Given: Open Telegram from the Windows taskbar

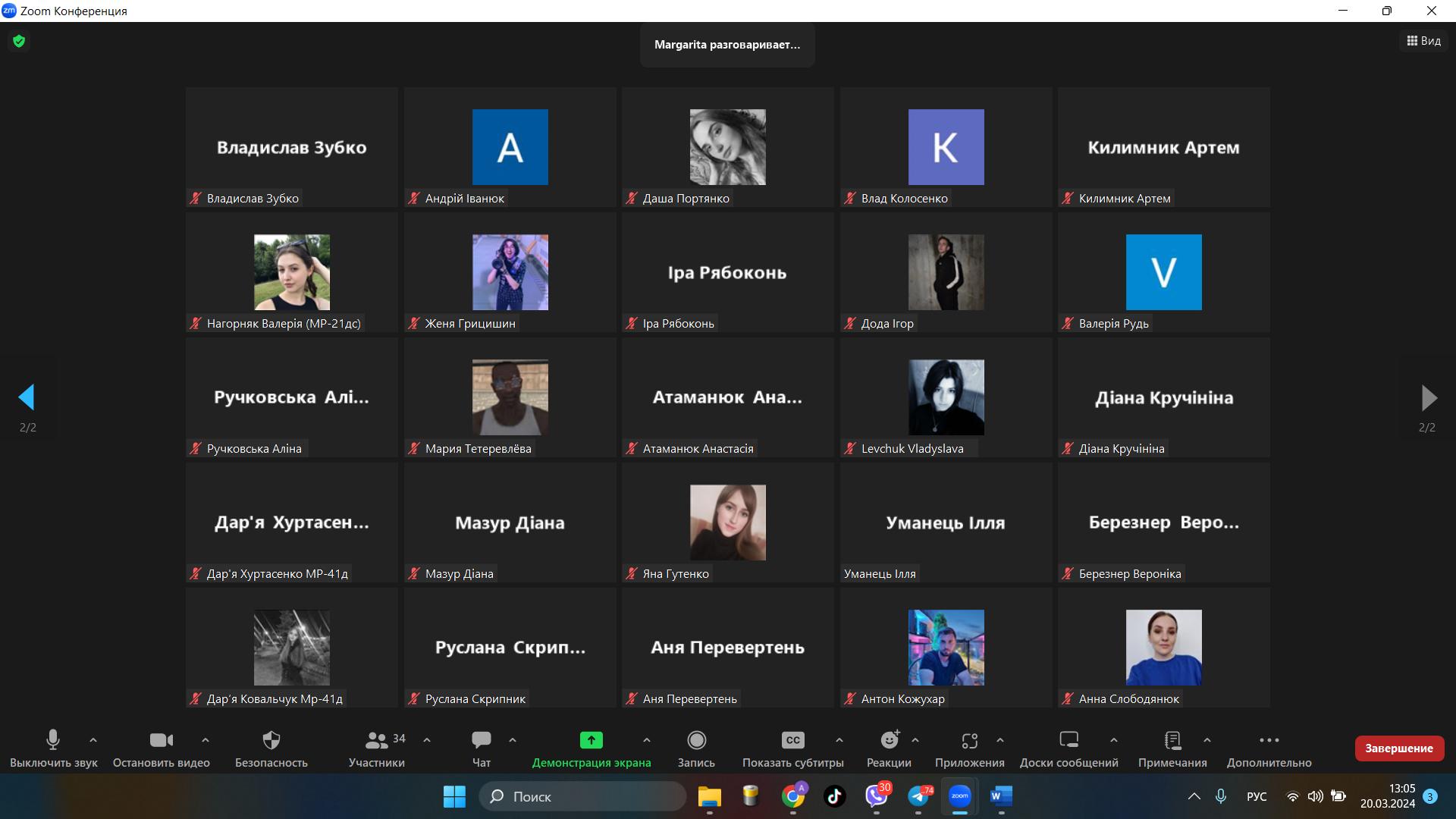Looking at the screenshot, I should [x=918, y=796].
